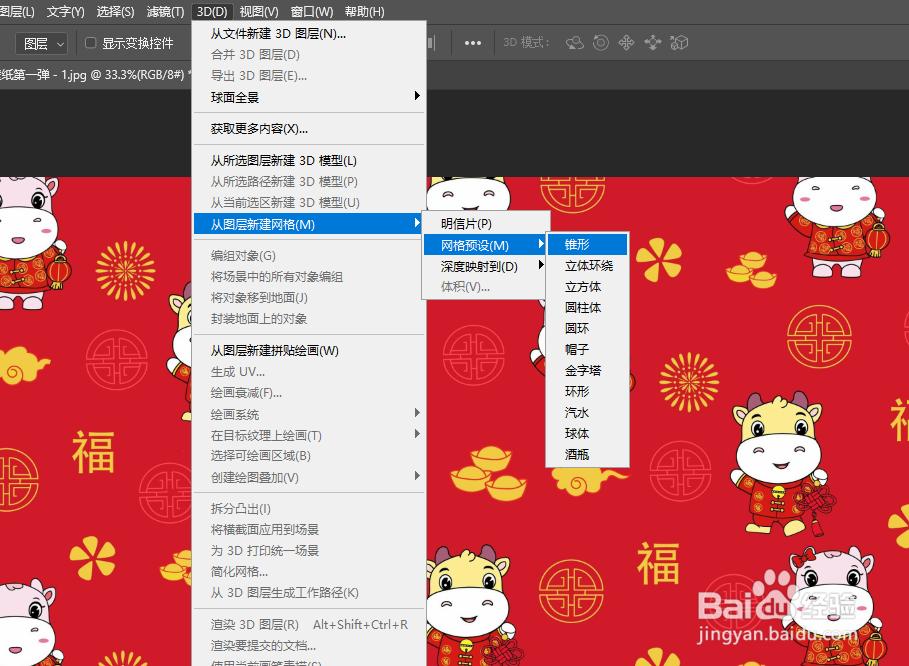Choose 绘画衰减(F)...
Screen dimensions: 909x666
click(309, 392)
